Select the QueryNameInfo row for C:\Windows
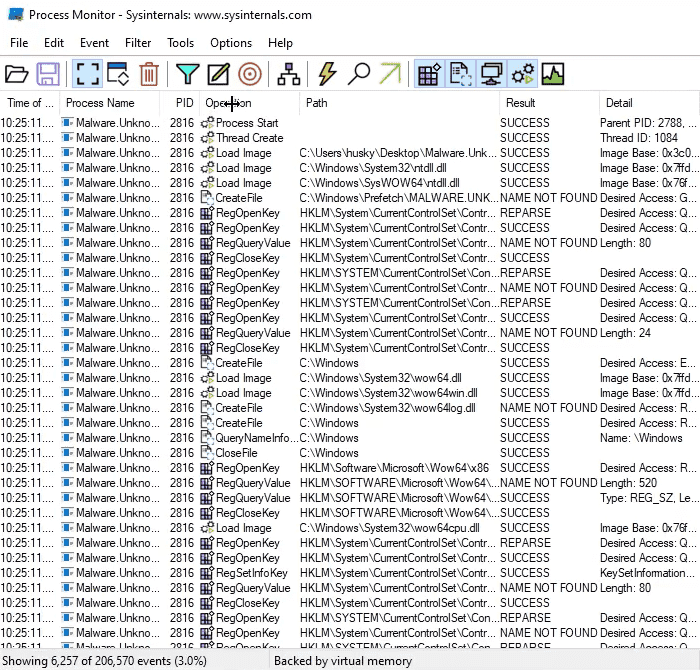This screenshot has height=670, width=700. click(350, 438)
